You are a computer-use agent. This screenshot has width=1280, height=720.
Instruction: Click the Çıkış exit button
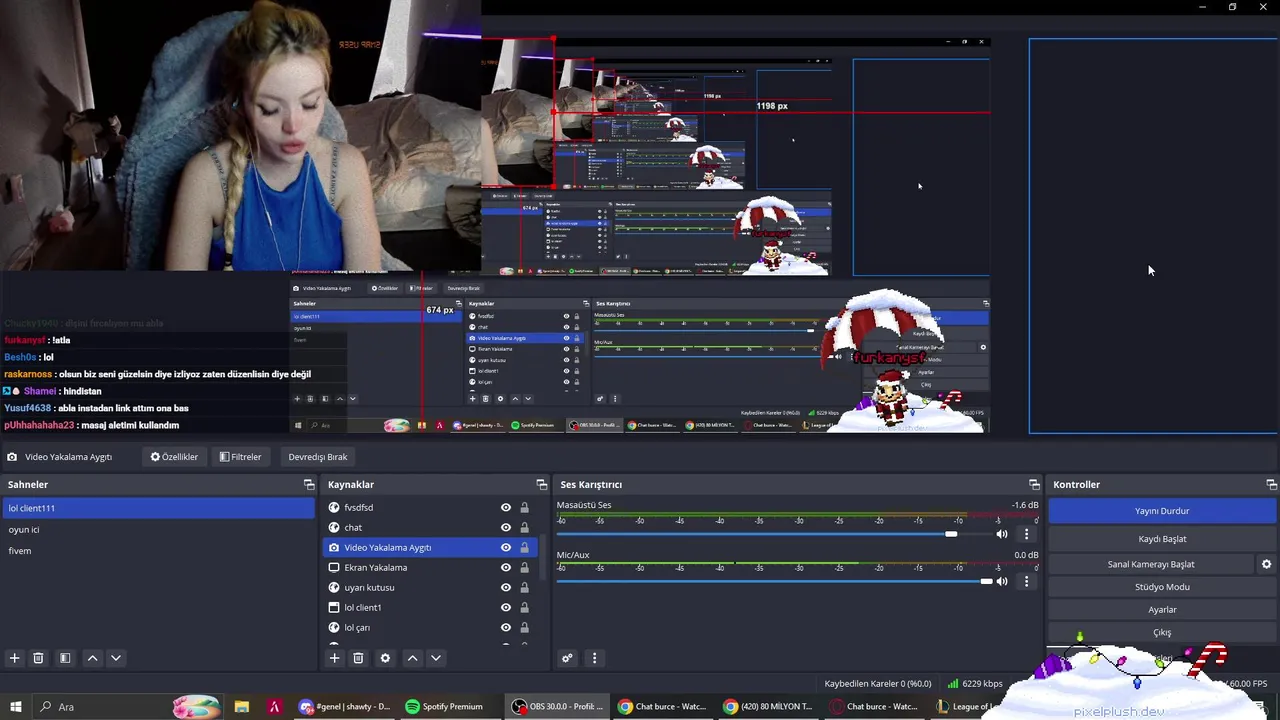[x=1162, y=633]
